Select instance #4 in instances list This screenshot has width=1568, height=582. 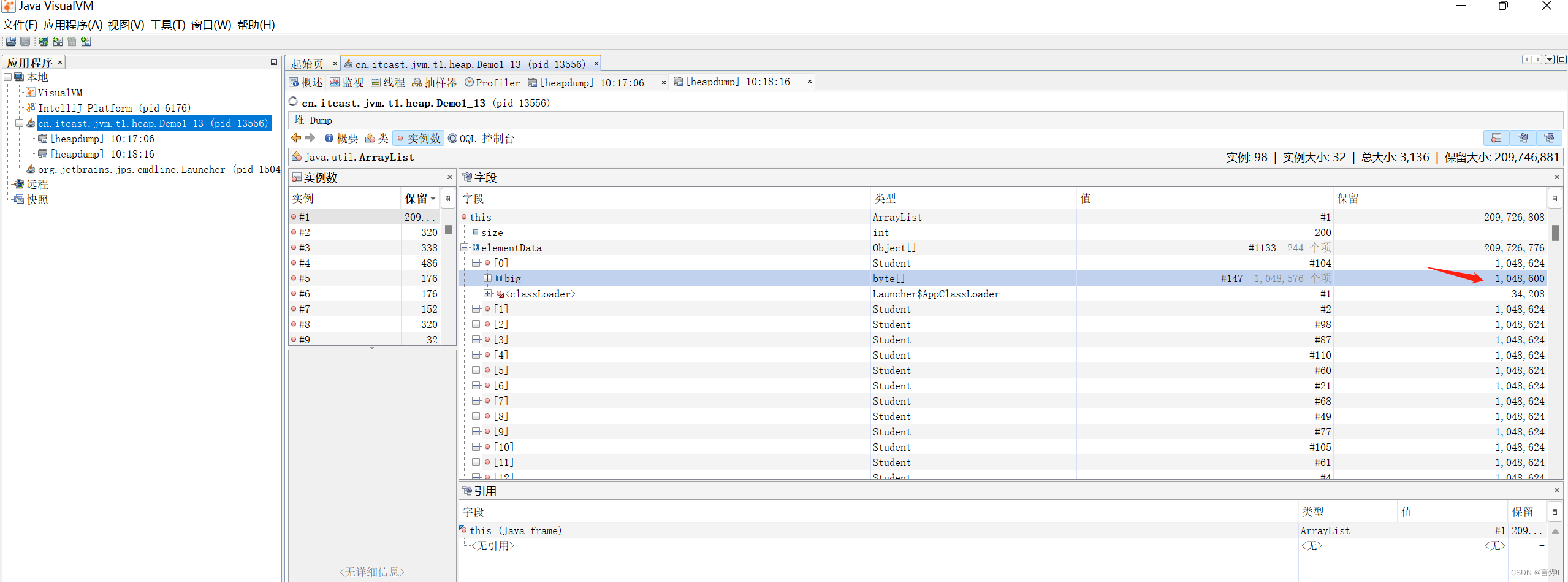tap(364, 263)
